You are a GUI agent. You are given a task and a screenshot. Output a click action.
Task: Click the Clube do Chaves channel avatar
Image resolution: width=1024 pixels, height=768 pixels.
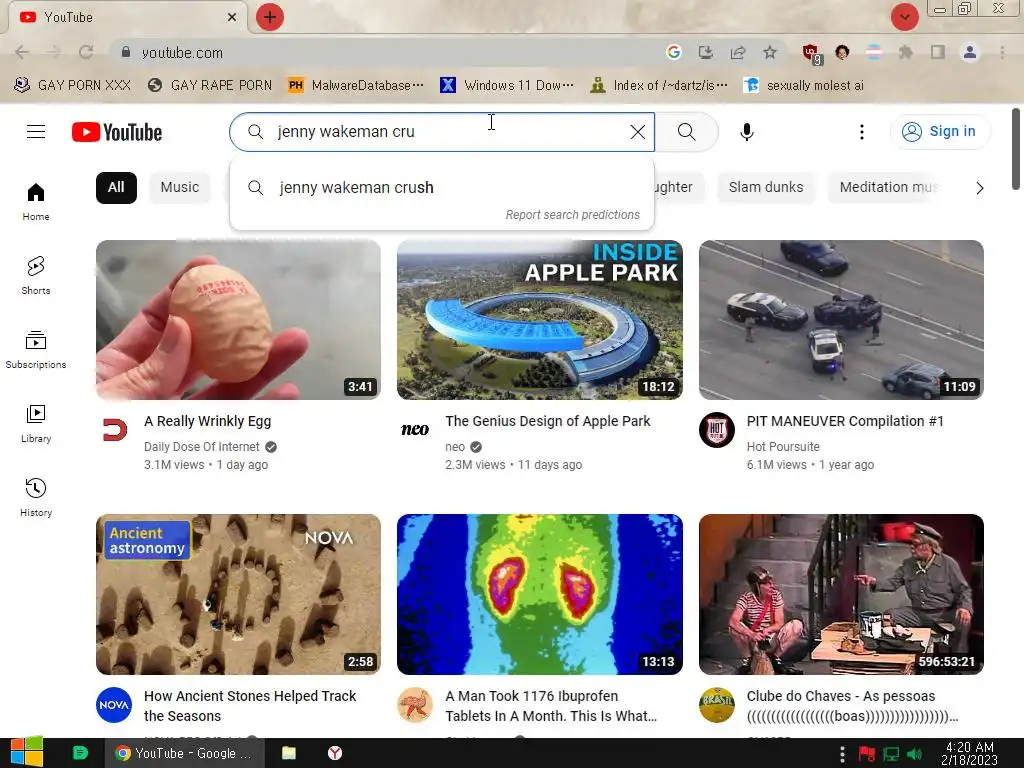click(716, 705)
